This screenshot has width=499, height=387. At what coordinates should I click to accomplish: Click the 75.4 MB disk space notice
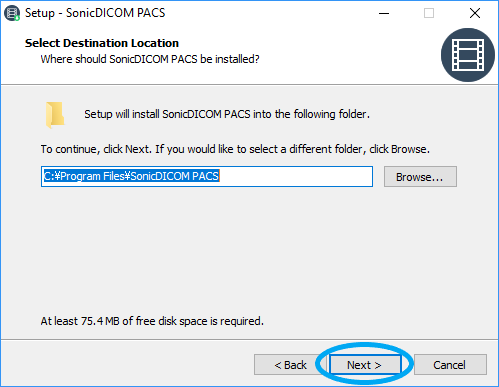tap(152, 321)
